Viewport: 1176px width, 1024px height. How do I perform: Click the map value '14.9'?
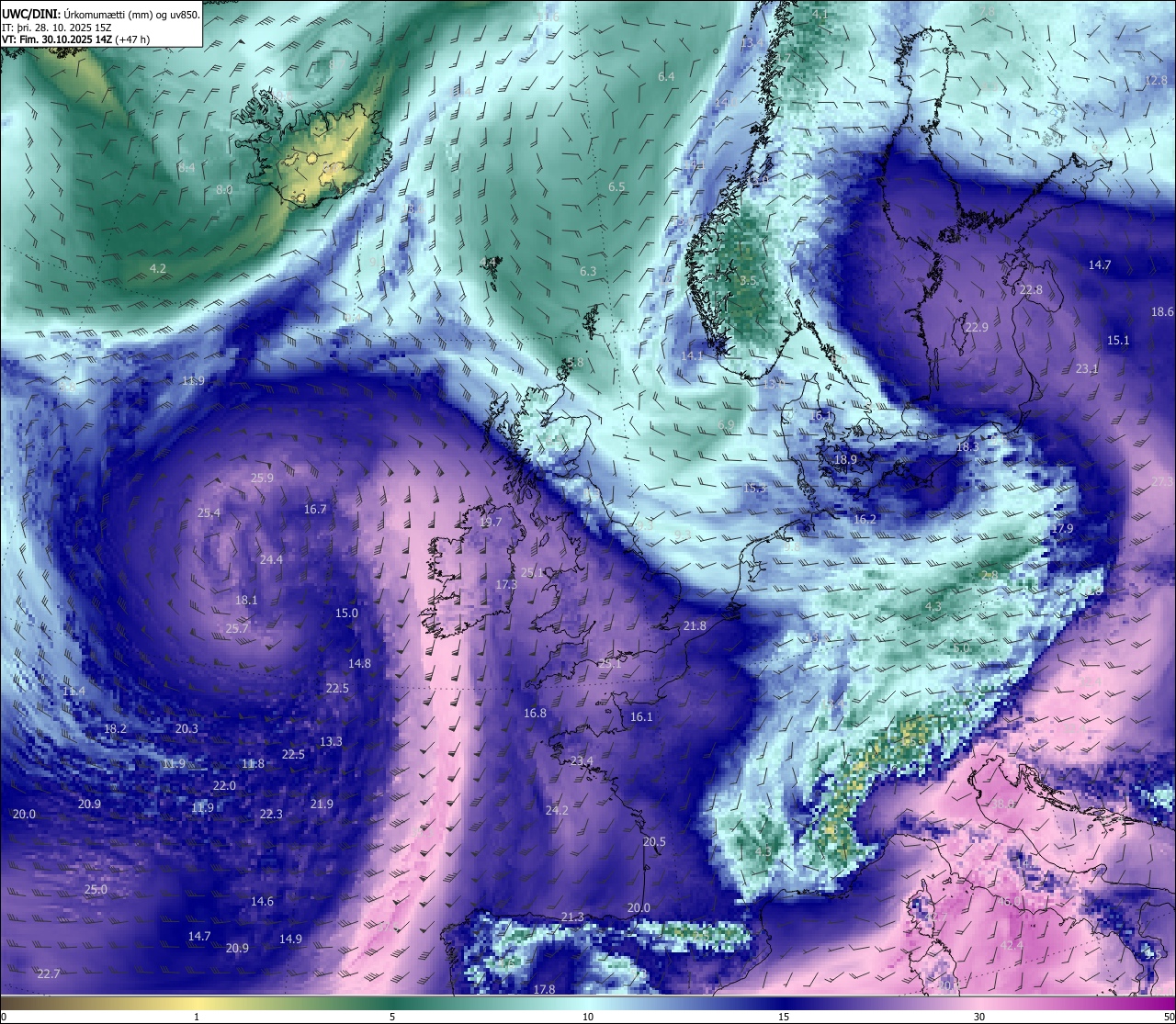click(x=290, y=939)
